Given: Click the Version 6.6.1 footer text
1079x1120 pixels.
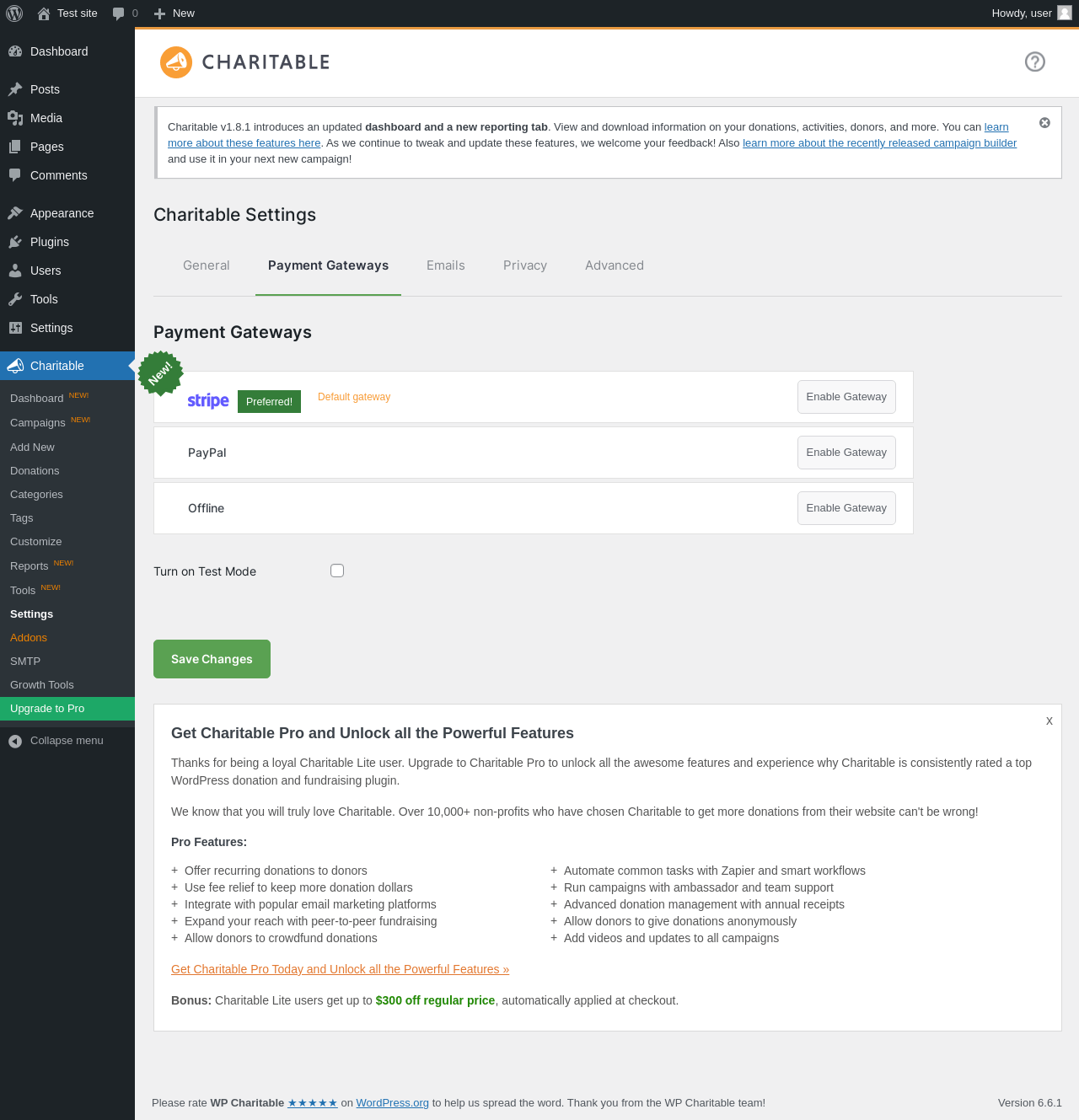Looking at the screenshot, I should 1030,1102.
